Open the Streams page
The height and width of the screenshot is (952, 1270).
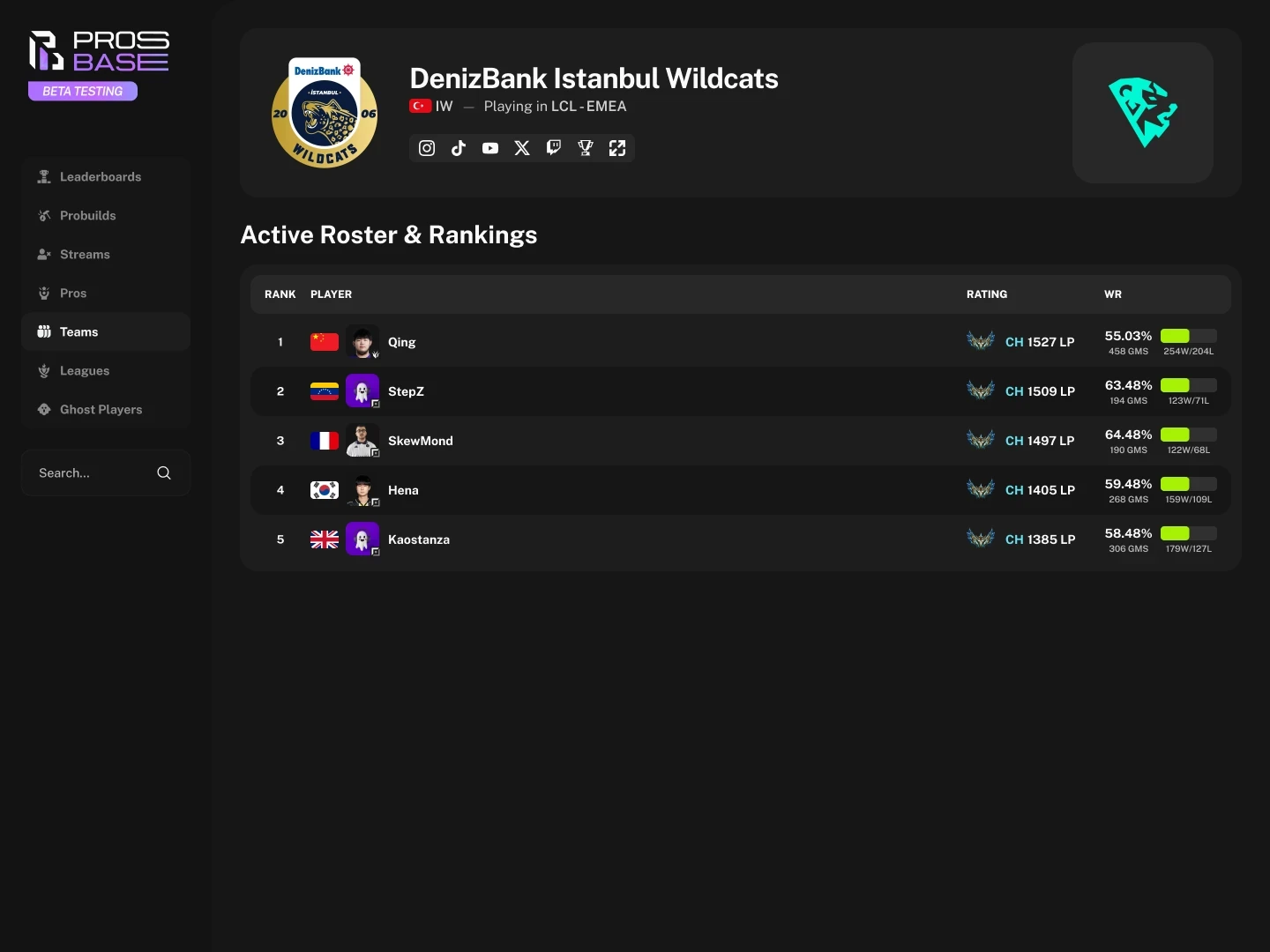(106, 255)
